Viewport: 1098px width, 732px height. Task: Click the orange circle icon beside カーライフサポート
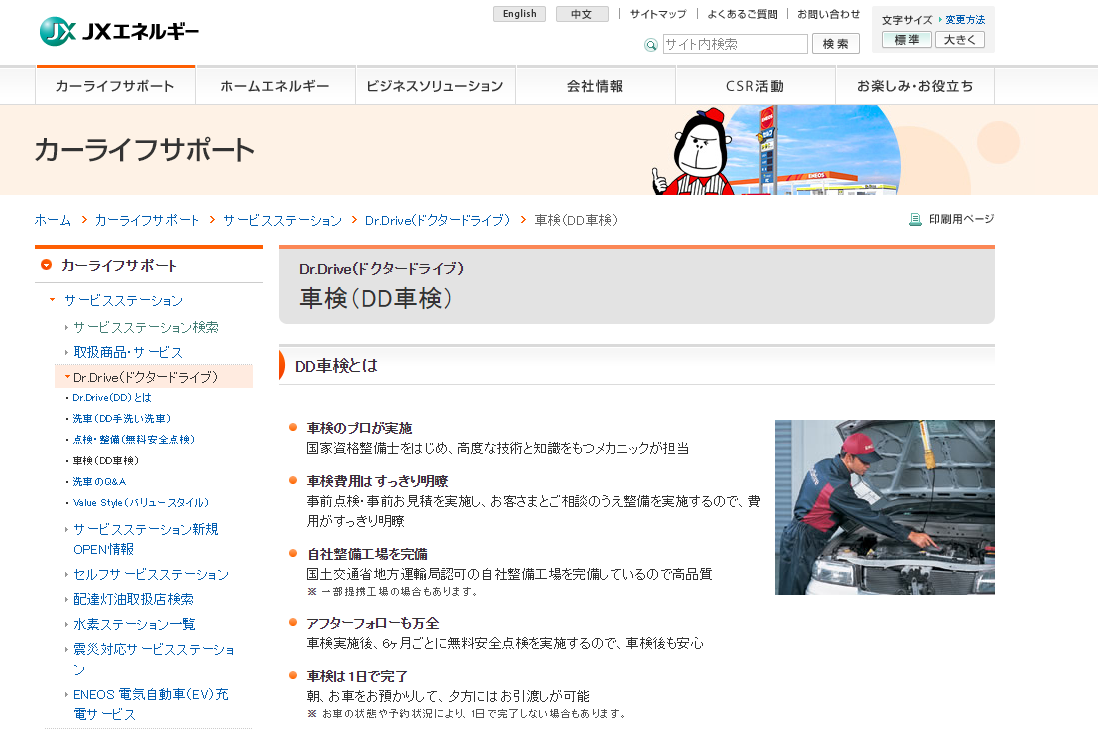click(x=46, y=265)
